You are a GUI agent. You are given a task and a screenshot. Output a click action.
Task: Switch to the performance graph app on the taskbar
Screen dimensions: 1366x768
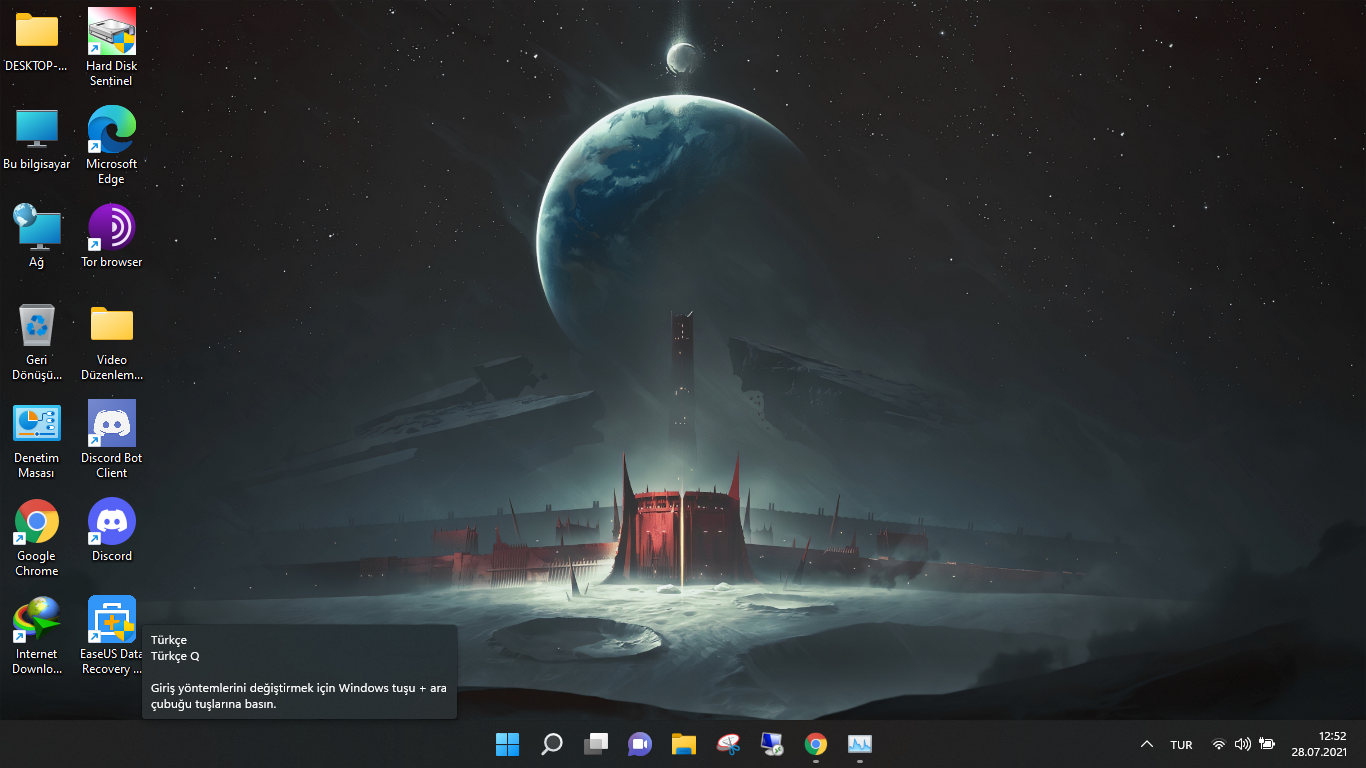860,744
